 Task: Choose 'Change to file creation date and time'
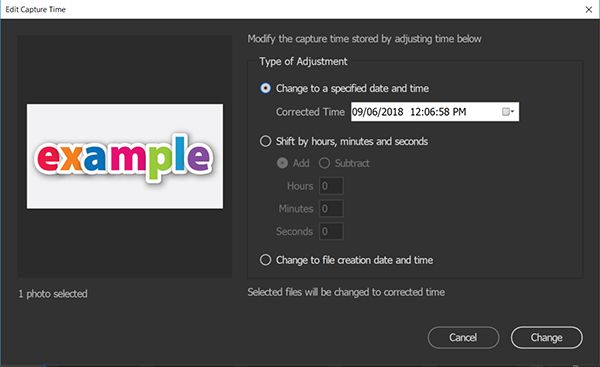coord(265,260)
